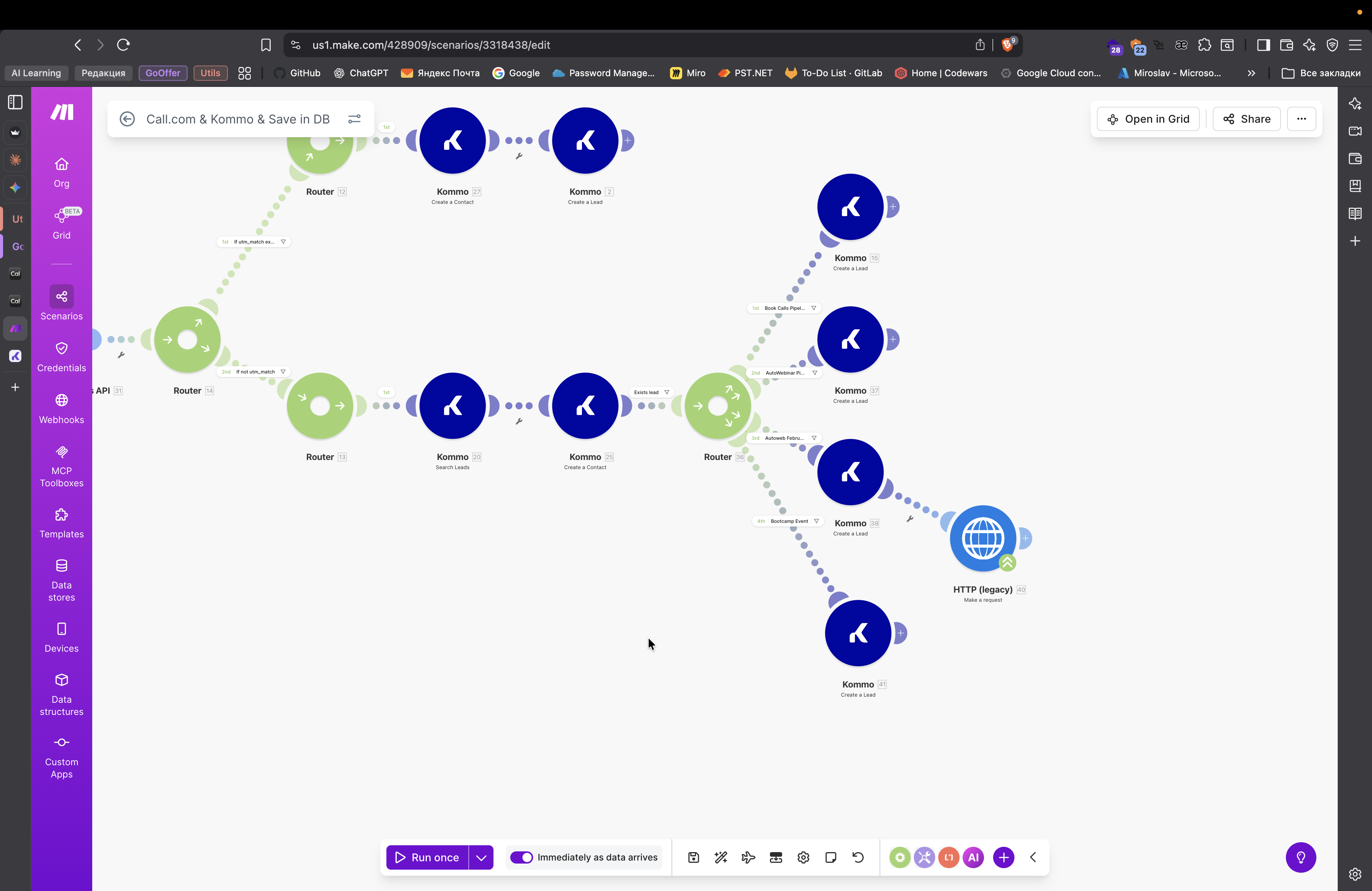This screenshot has height=891, width=1372.
Task: Click the auto-align magic wand icon
Action: point(721,857)
